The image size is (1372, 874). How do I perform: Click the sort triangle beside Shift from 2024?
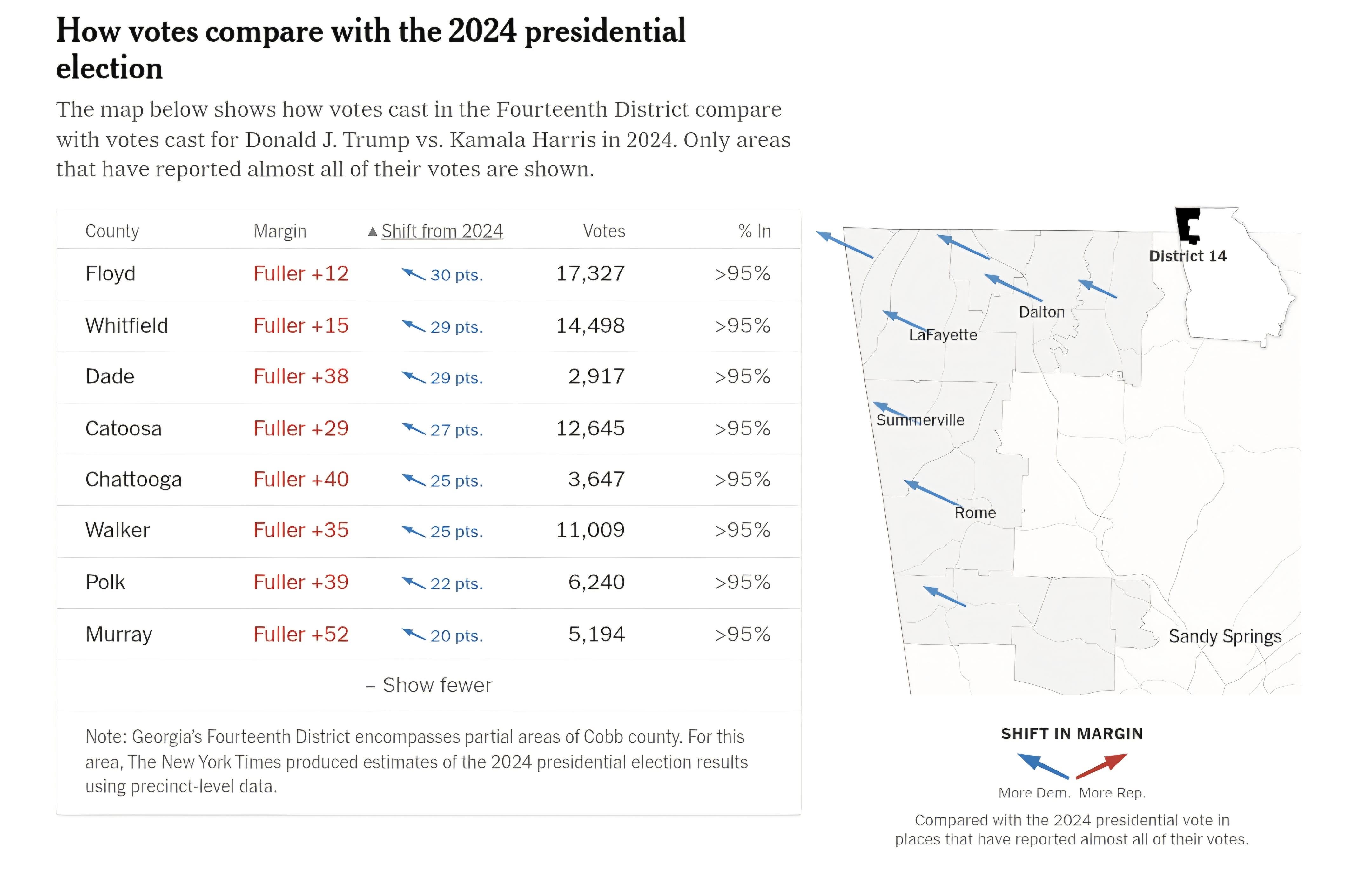pyautogui.click(x=372, y=231)
